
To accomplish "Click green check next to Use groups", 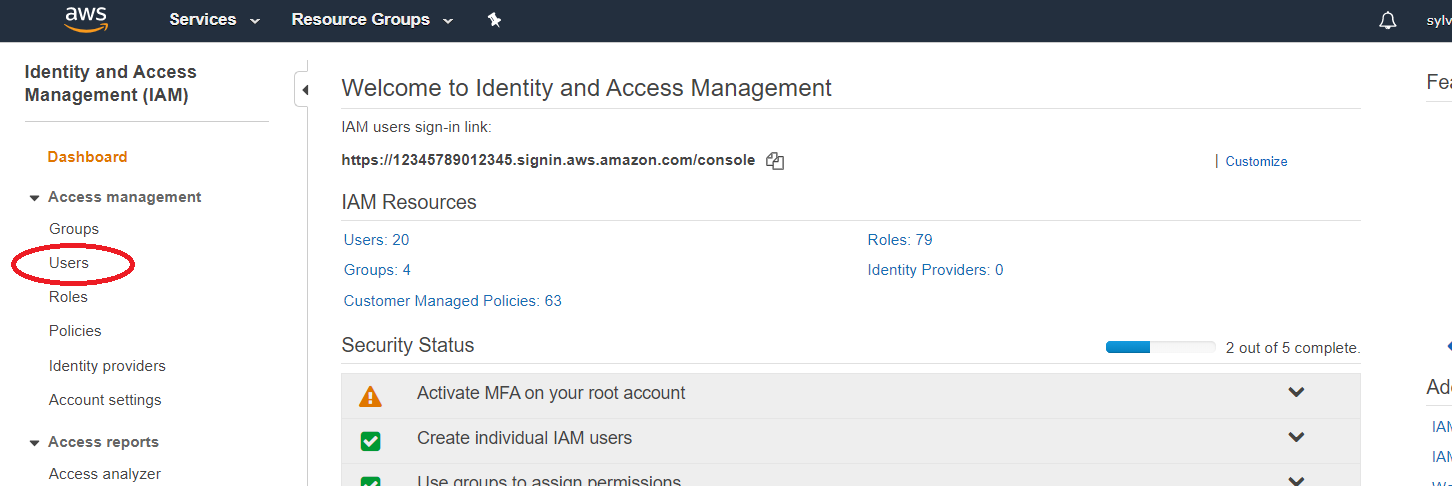I will [x=370, y=481].
